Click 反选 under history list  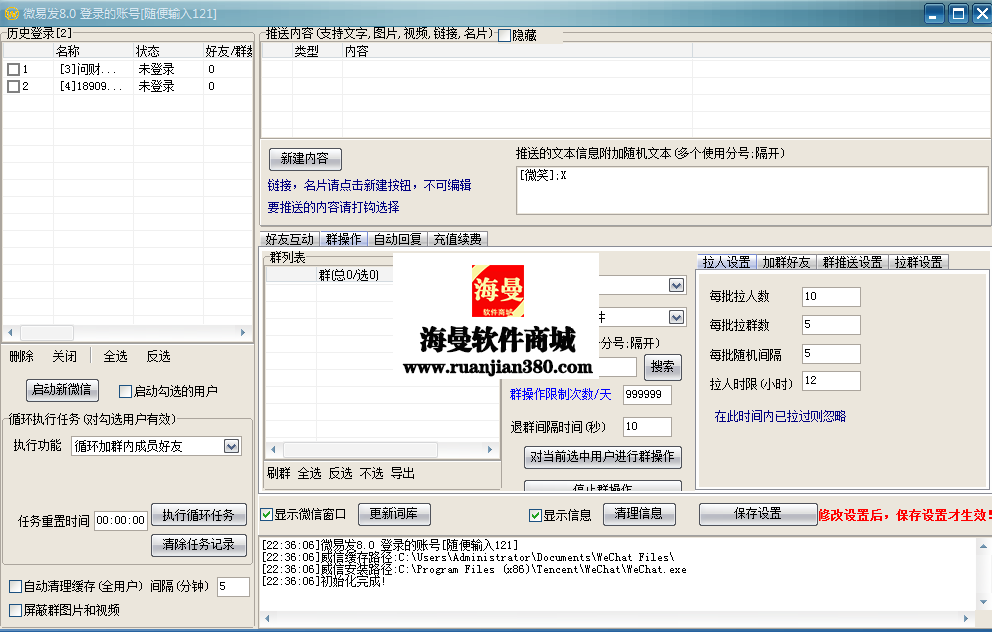pos(159,357)
